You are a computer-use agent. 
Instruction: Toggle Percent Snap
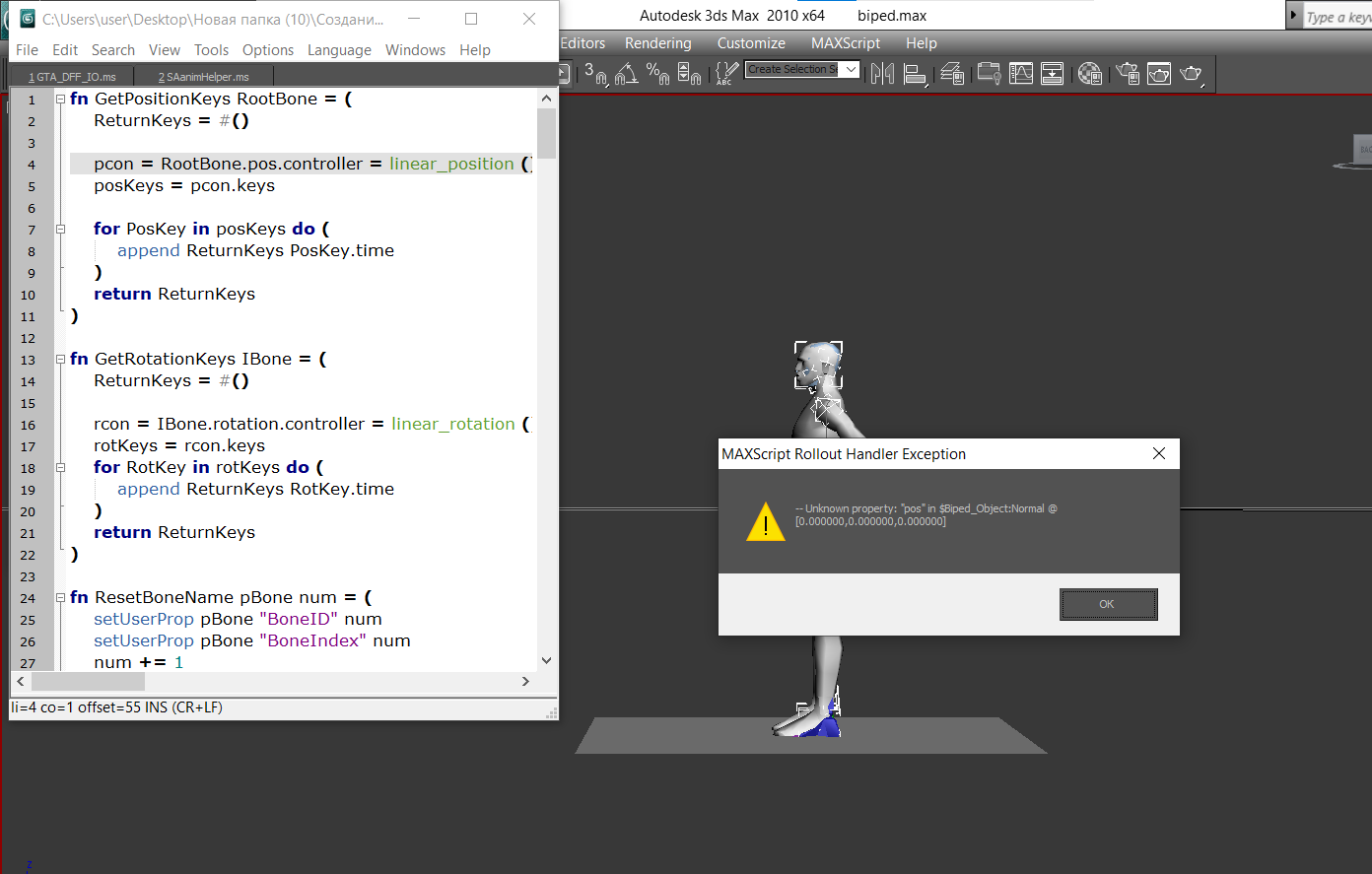coord(657,74)
